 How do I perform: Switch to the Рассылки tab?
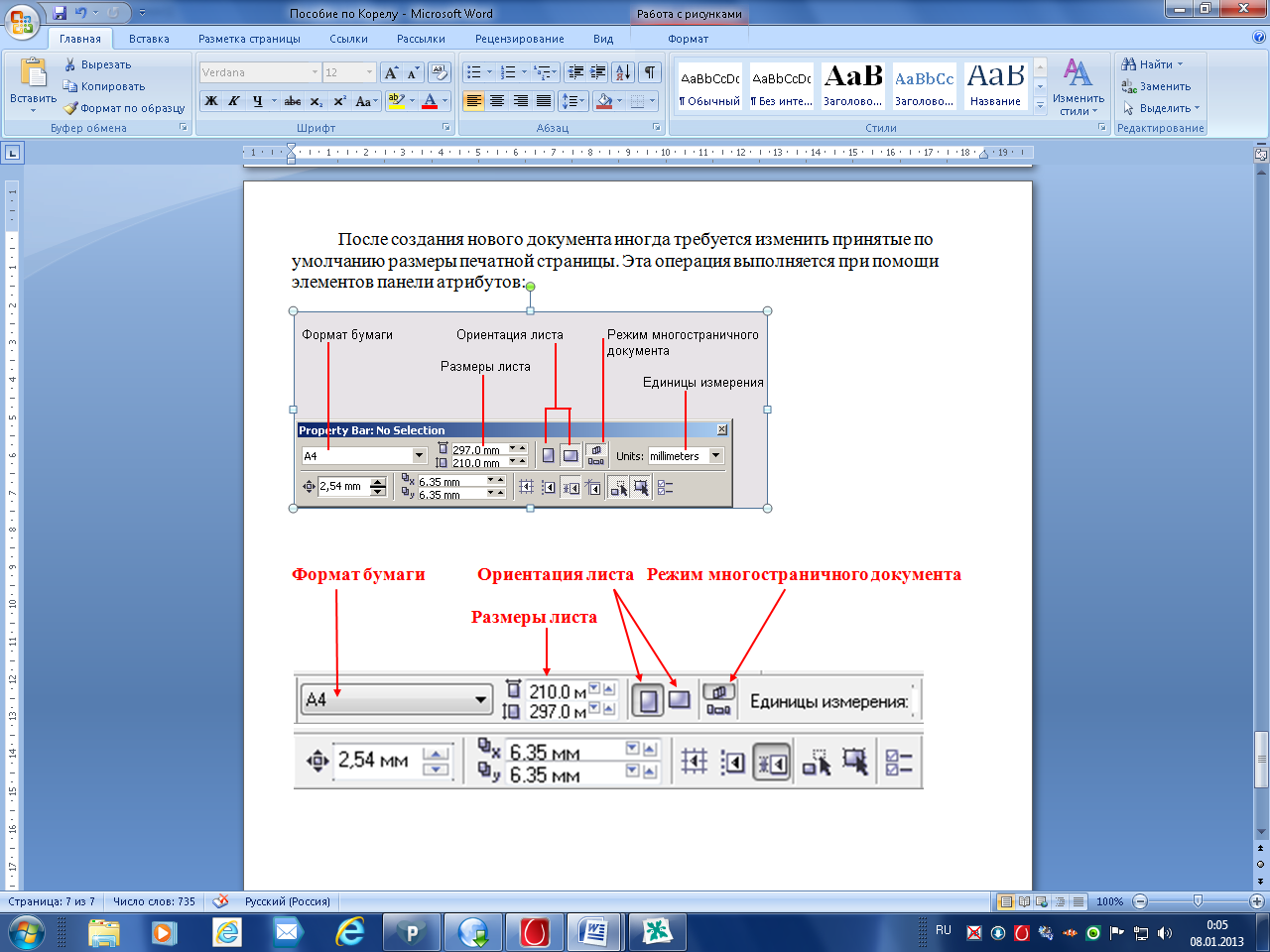pyautogui.click(x=421, y=39)
